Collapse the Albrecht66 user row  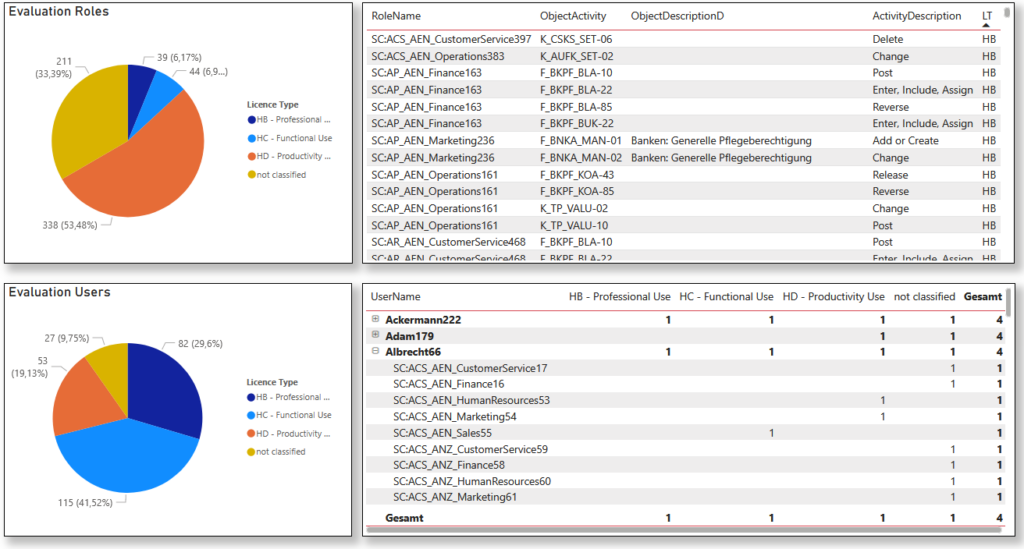376,352
